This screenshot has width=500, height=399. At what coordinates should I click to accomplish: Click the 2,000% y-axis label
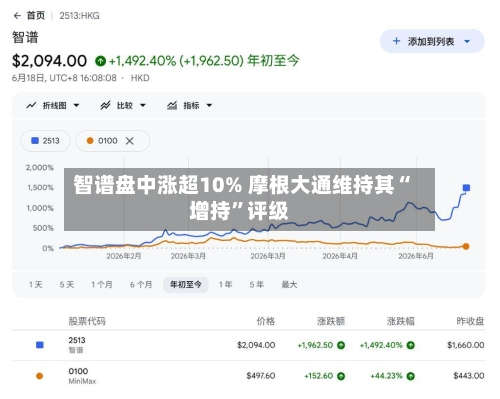(40, 168)
